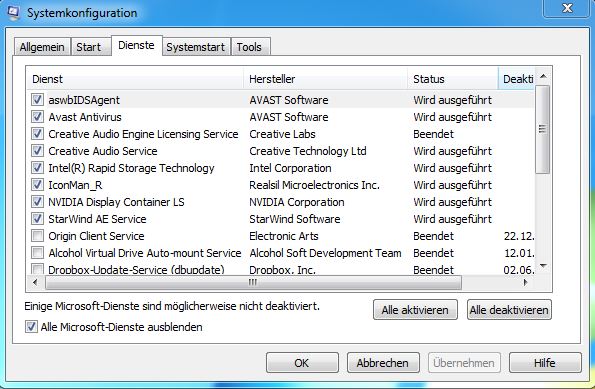
Task: Toggle Alle Microsoft-Dienste ausblenden checkbox
Action: point(31,327)
